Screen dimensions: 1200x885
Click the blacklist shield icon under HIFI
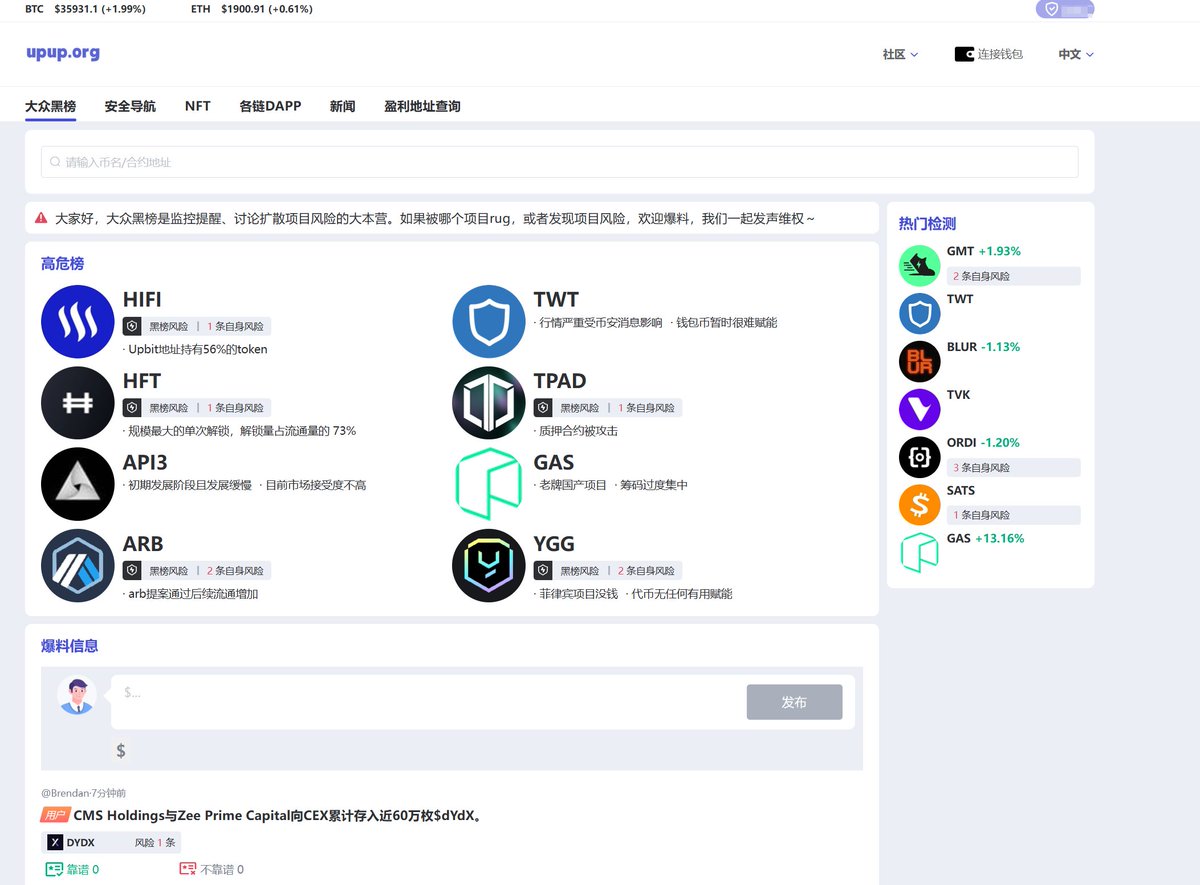(x=131, y=326)
